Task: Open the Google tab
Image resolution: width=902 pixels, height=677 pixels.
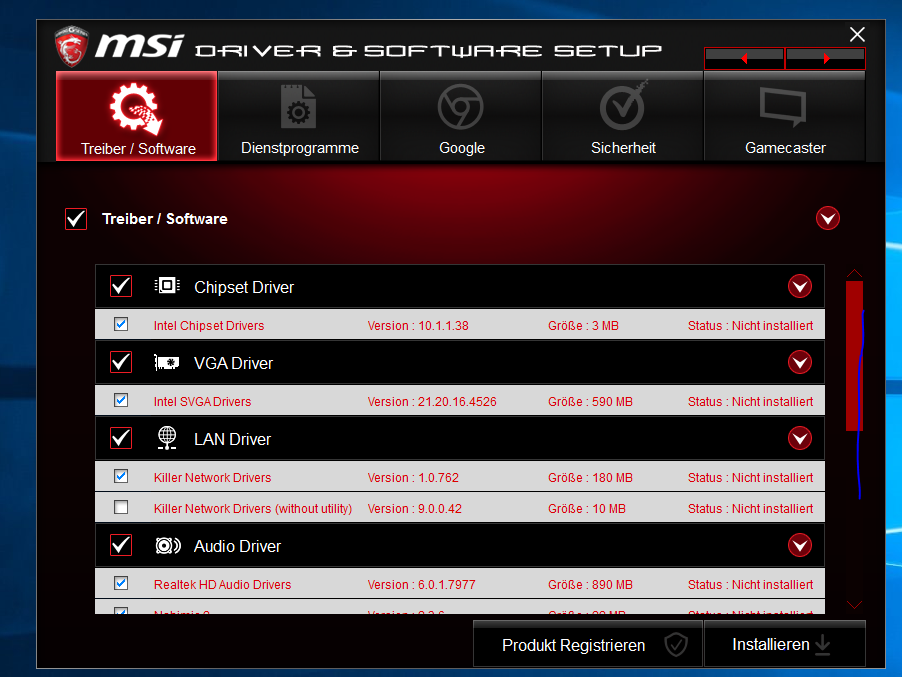Action: (x=461, y=116)
